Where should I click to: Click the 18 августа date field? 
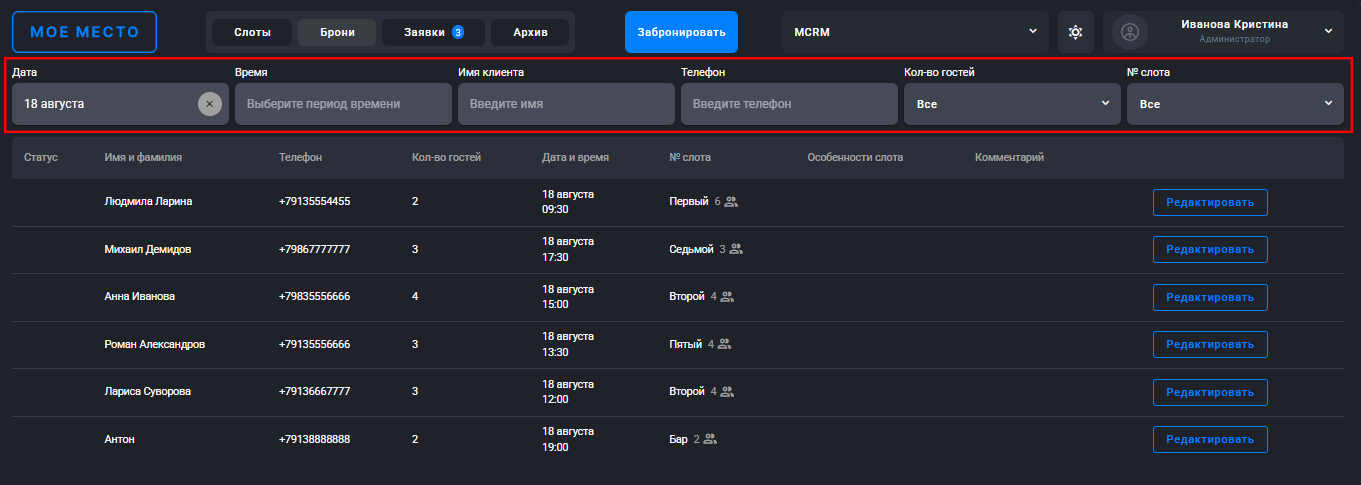(x=120, y=104)
